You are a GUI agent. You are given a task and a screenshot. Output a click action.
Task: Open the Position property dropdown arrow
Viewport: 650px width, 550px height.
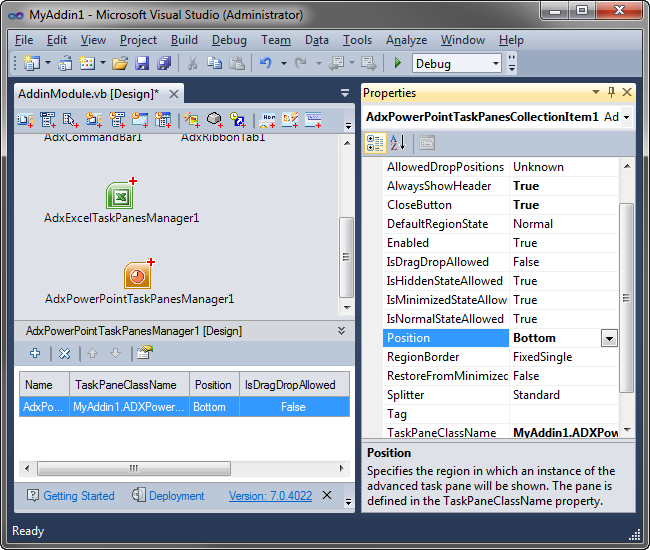coord(609,338)
